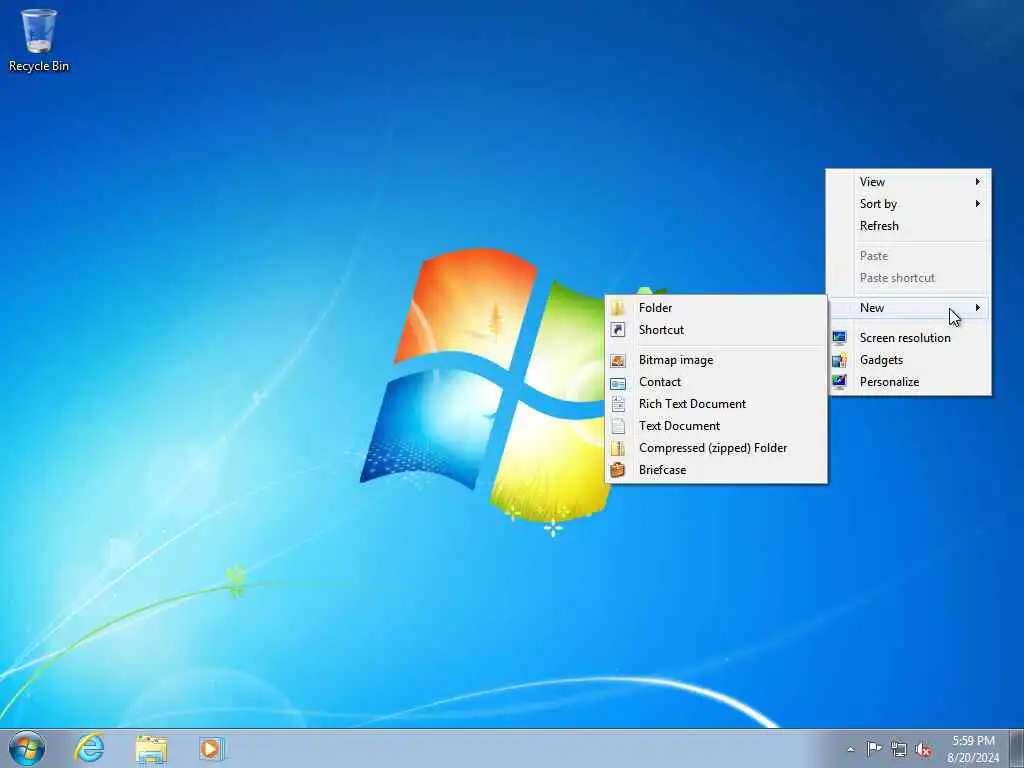Create a new Text Document

click(716, 426)
